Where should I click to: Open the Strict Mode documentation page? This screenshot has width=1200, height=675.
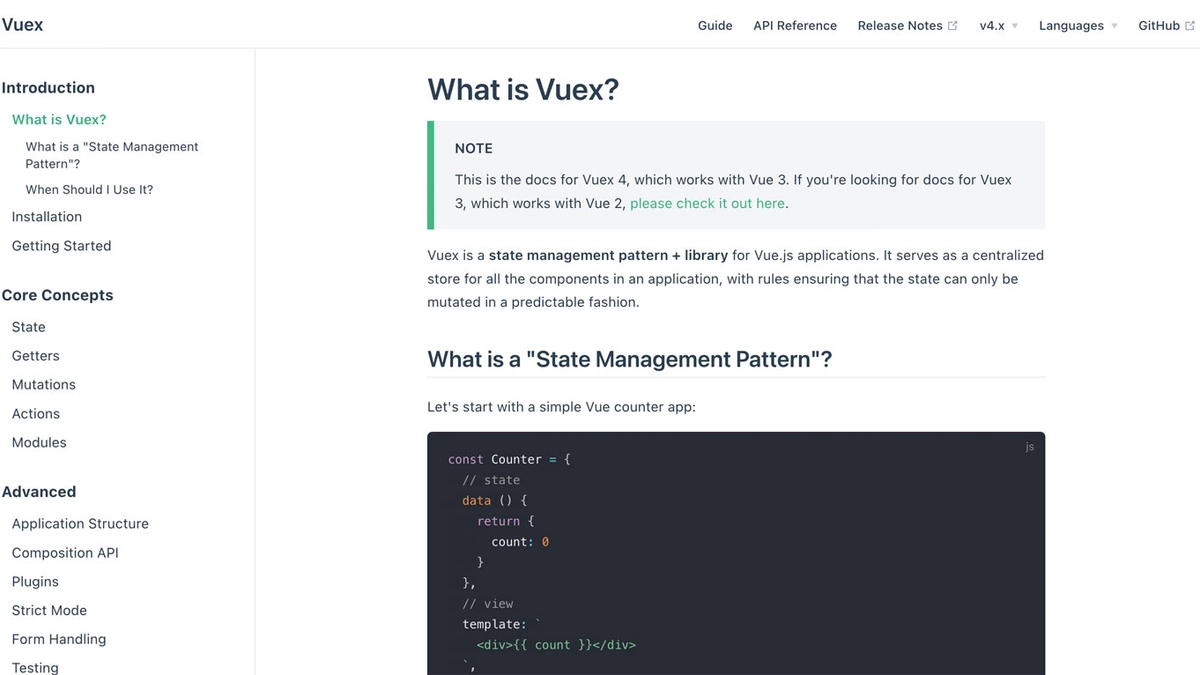point(49,610)
